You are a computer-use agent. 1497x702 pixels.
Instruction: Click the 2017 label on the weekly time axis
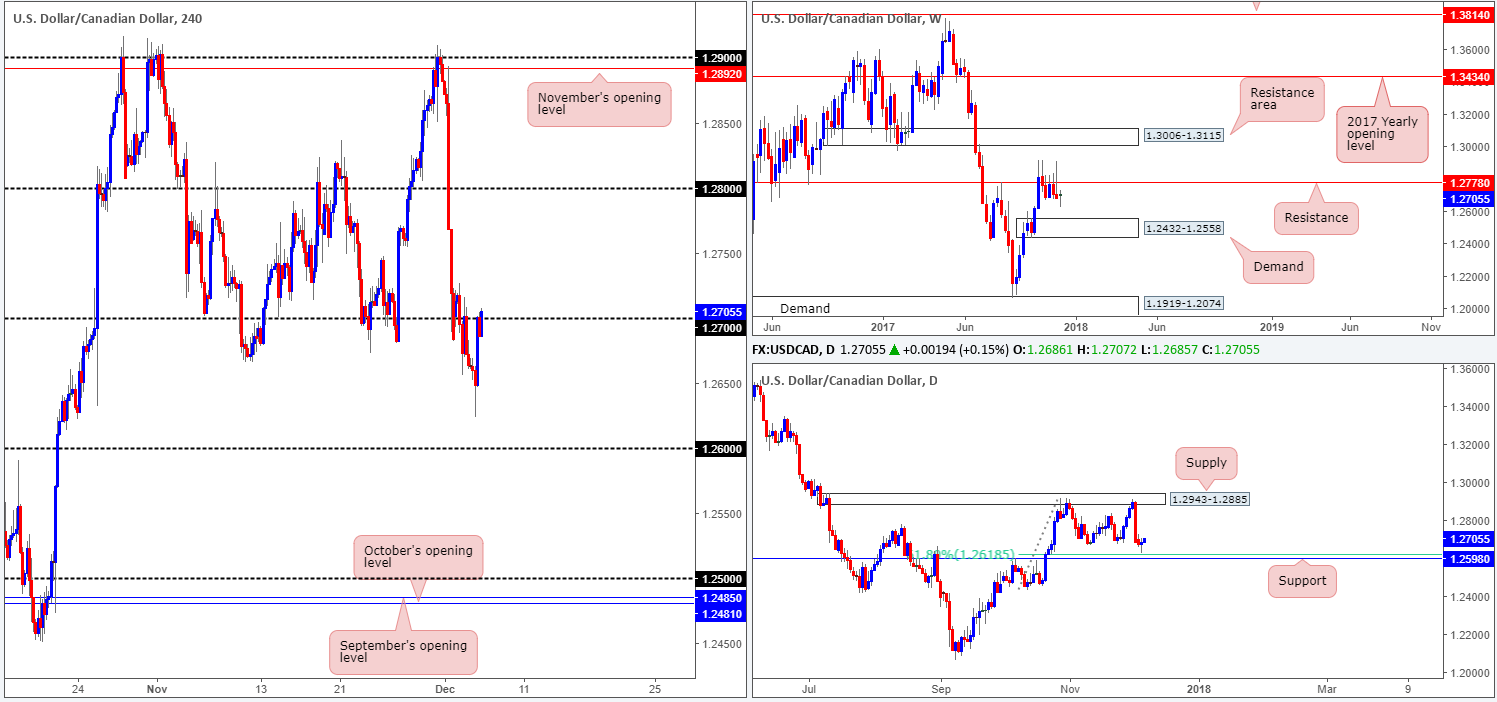(883, 326)
